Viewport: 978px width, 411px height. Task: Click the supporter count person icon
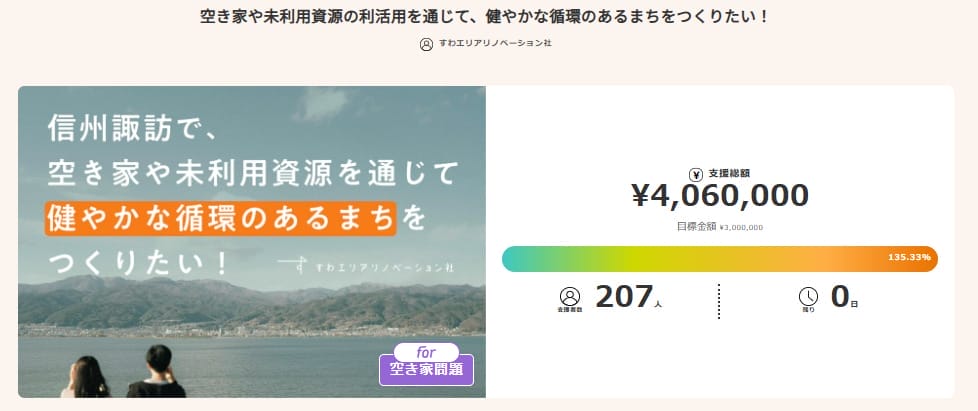coord(570,296)
